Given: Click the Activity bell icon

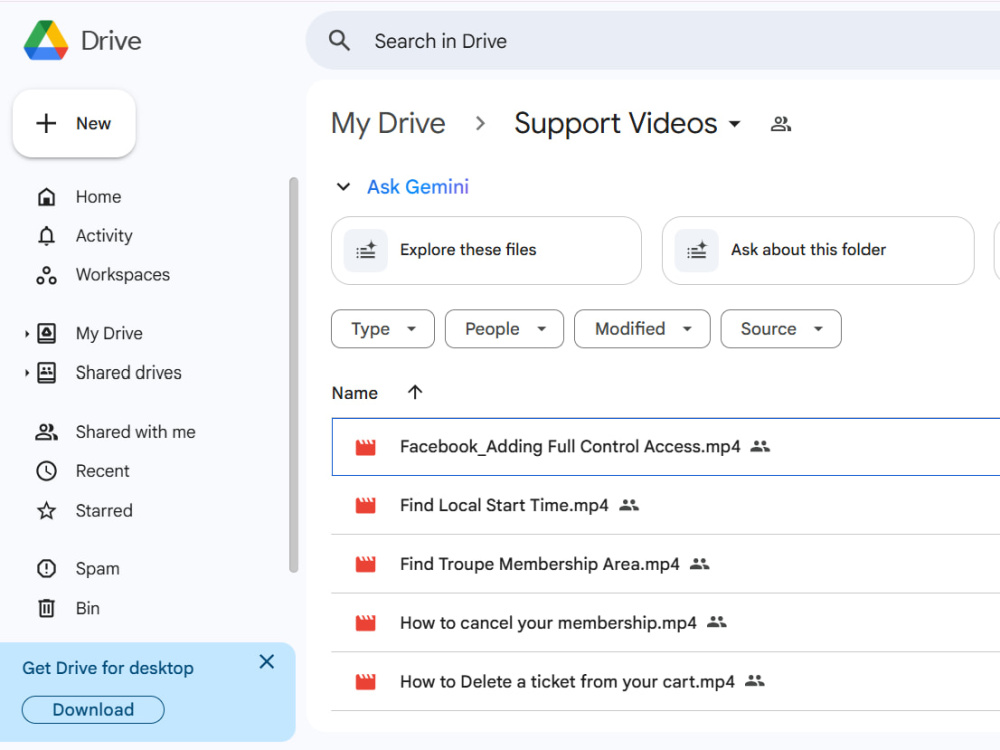Looking at the screenshot, I should [47, 236].
